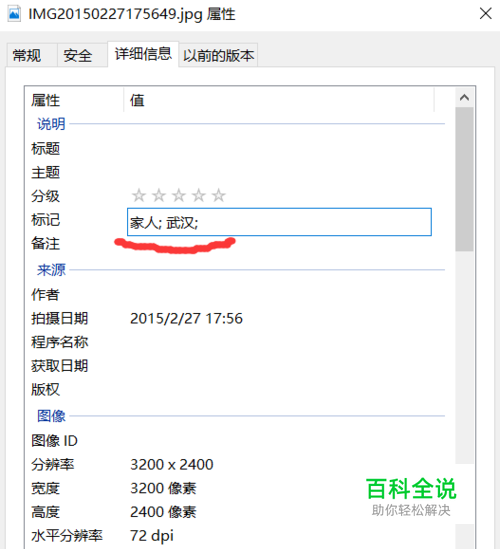Image resolution: width=500 pixels, height=549 pixels.
Task: Click the value 72 dpi
Action: [x=152, y=536]
